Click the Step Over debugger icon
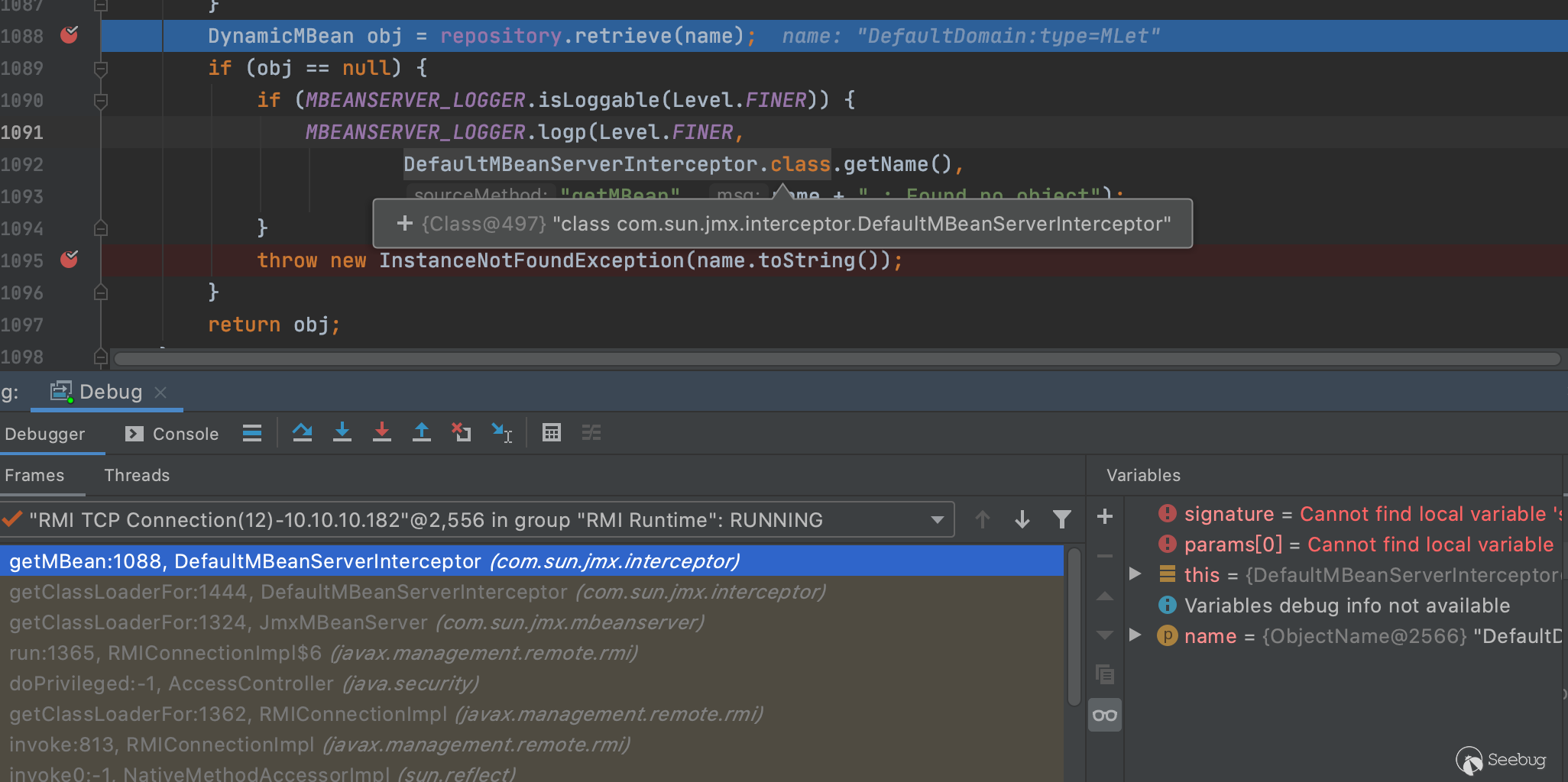Image resolution: width=1568 pixels, height=782 pixels. click(x=302, y=433)
